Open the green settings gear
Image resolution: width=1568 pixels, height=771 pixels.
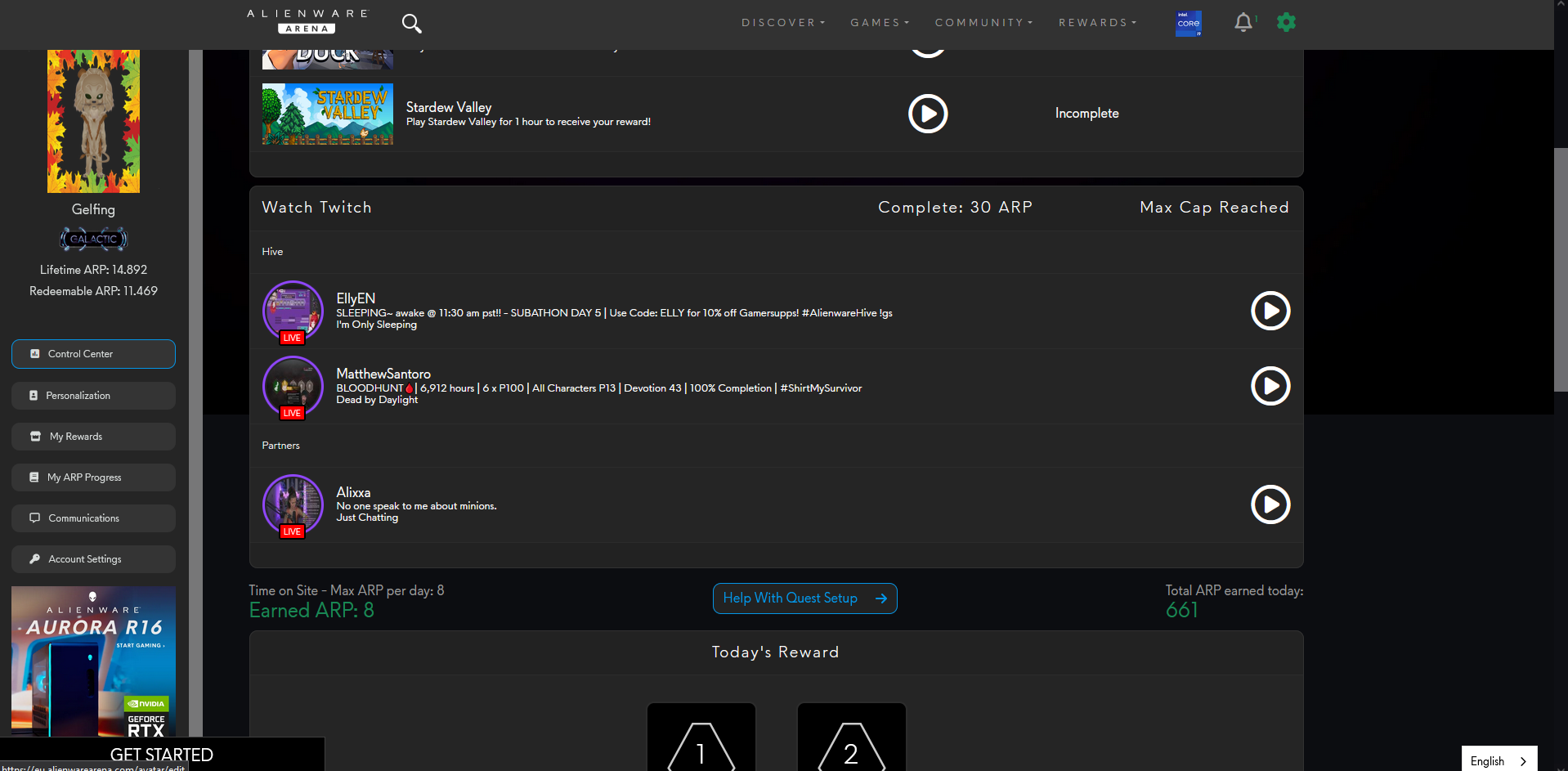[1286, 22]
